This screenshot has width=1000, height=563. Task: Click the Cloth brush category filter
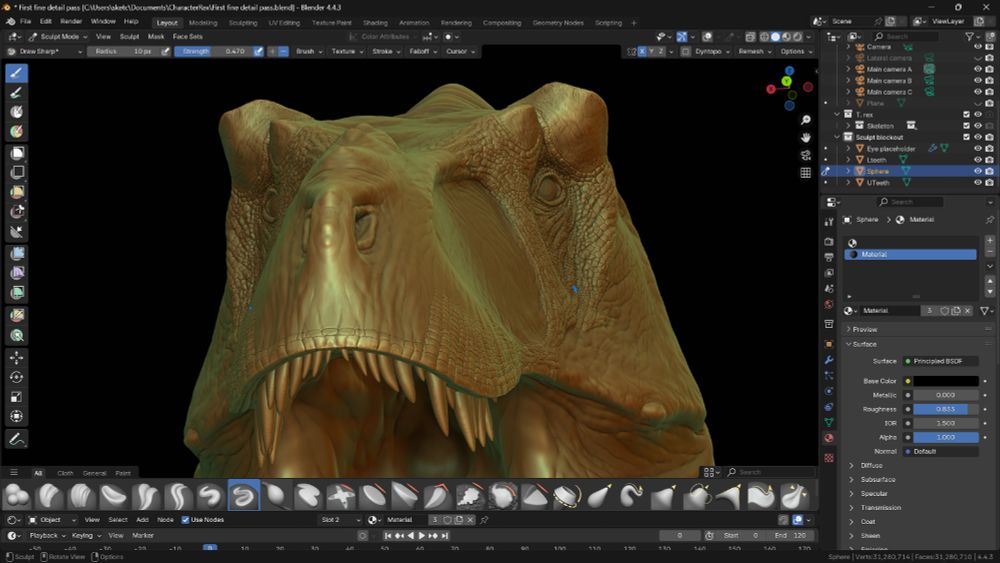(x=65, y=473)
